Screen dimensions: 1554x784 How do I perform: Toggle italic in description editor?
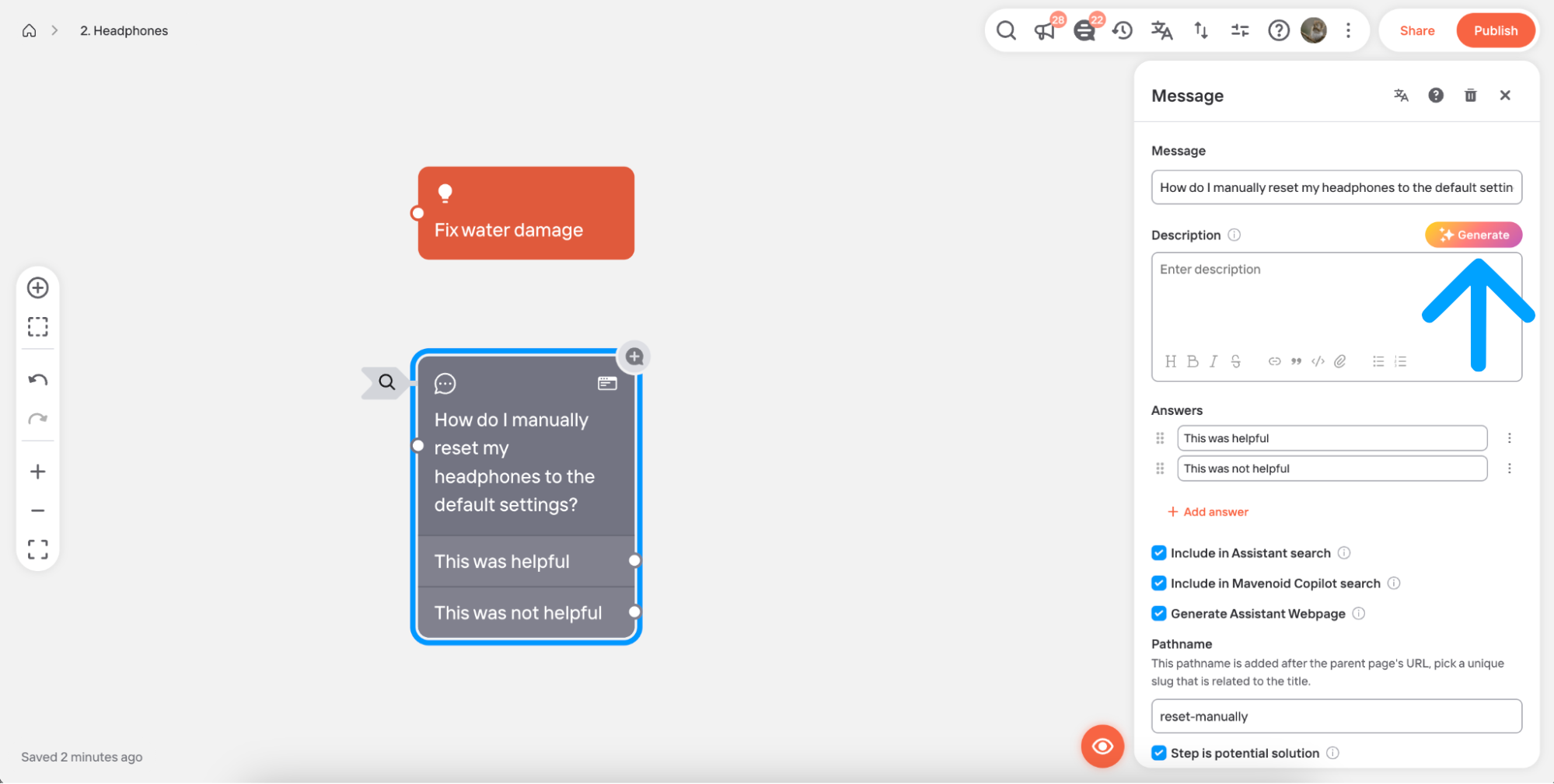(x=1214, y=361)
